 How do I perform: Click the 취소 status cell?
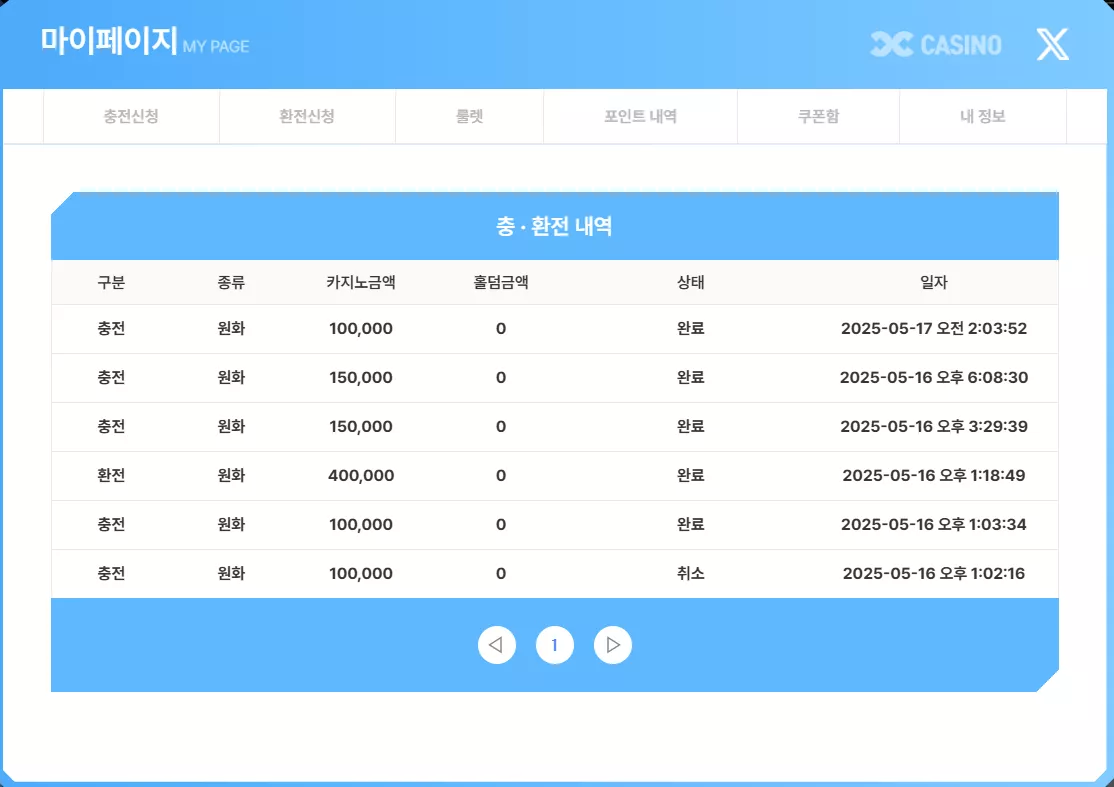(691, 574)
